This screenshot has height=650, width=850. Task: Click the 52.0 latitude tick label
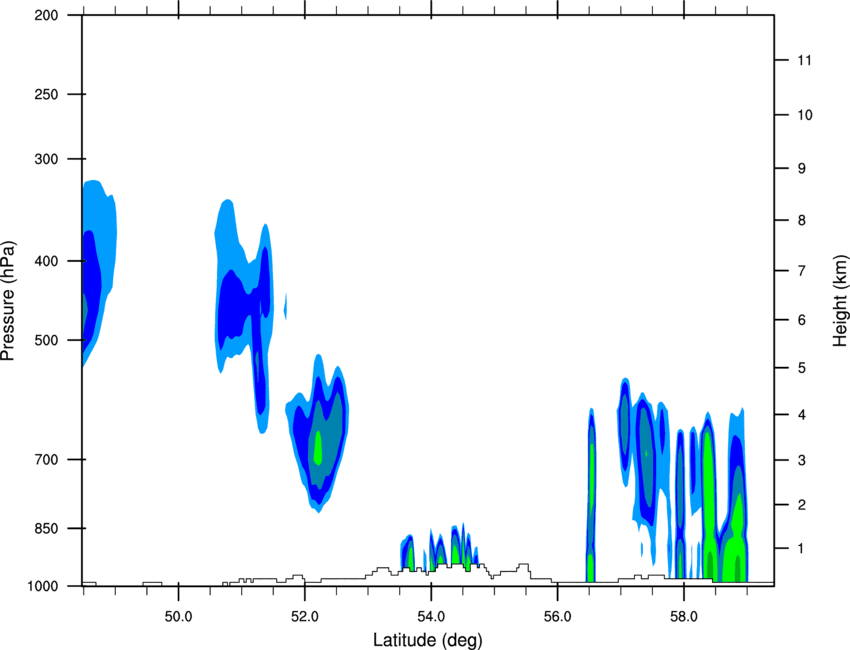pyautogui.click(x=305, y=617)
